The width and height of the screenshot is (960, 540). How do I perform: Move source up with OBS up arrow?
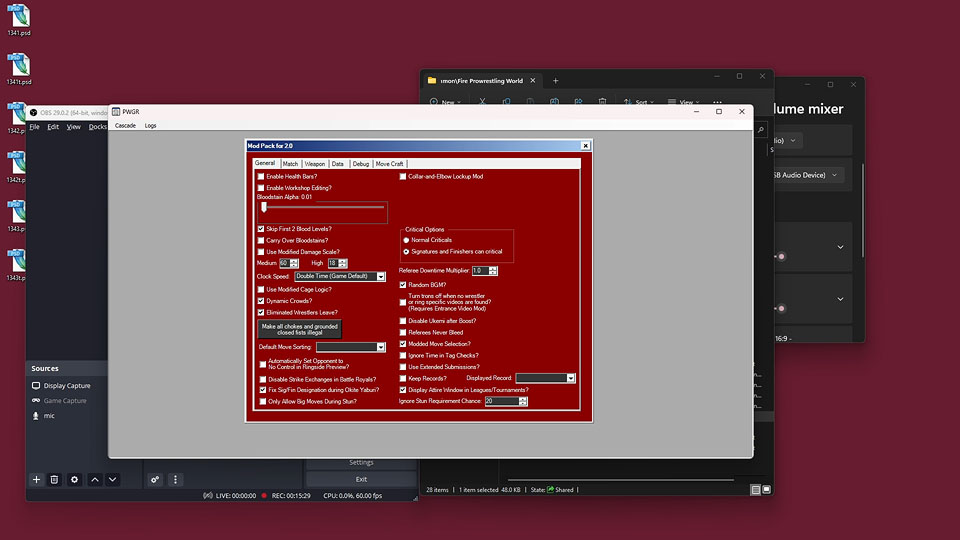pos(95,479)
